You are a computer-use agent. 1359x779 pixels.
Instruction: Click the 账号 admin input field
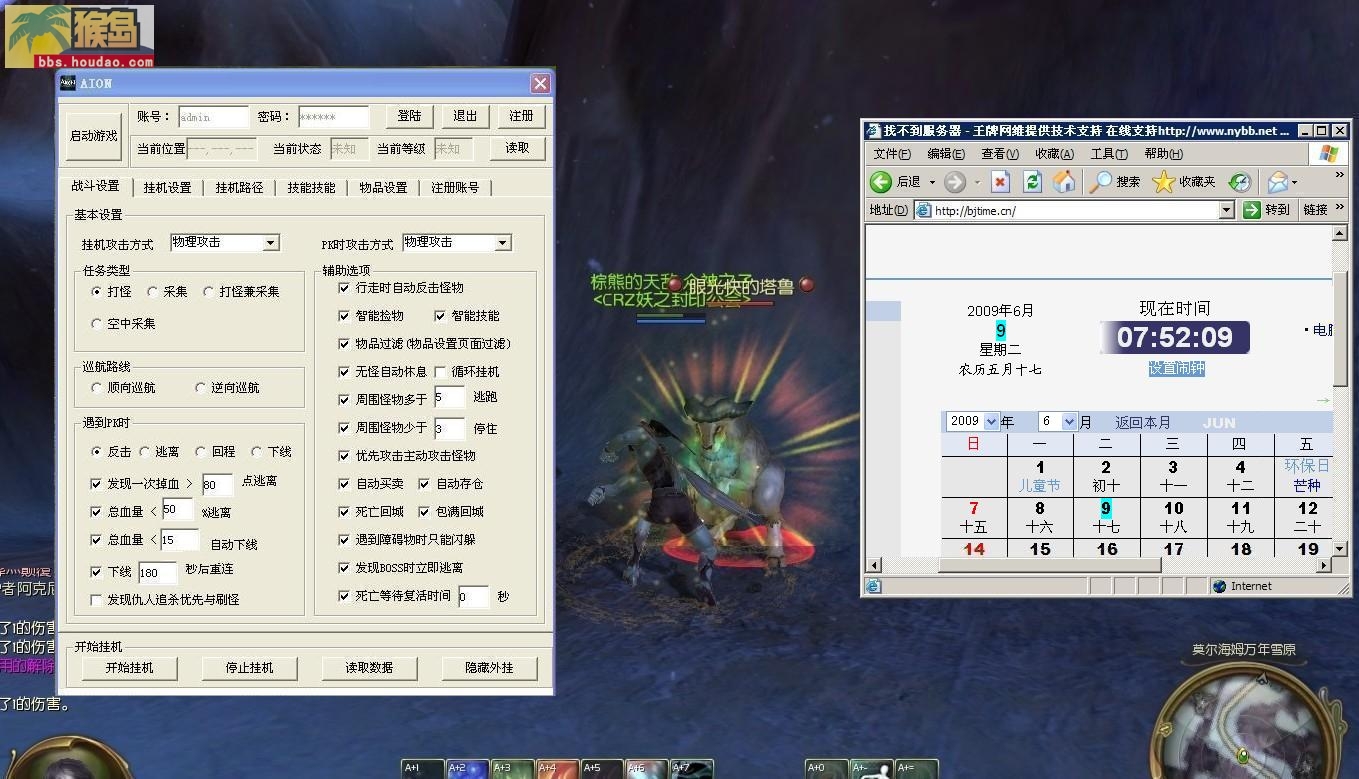(x=214, y=117)
